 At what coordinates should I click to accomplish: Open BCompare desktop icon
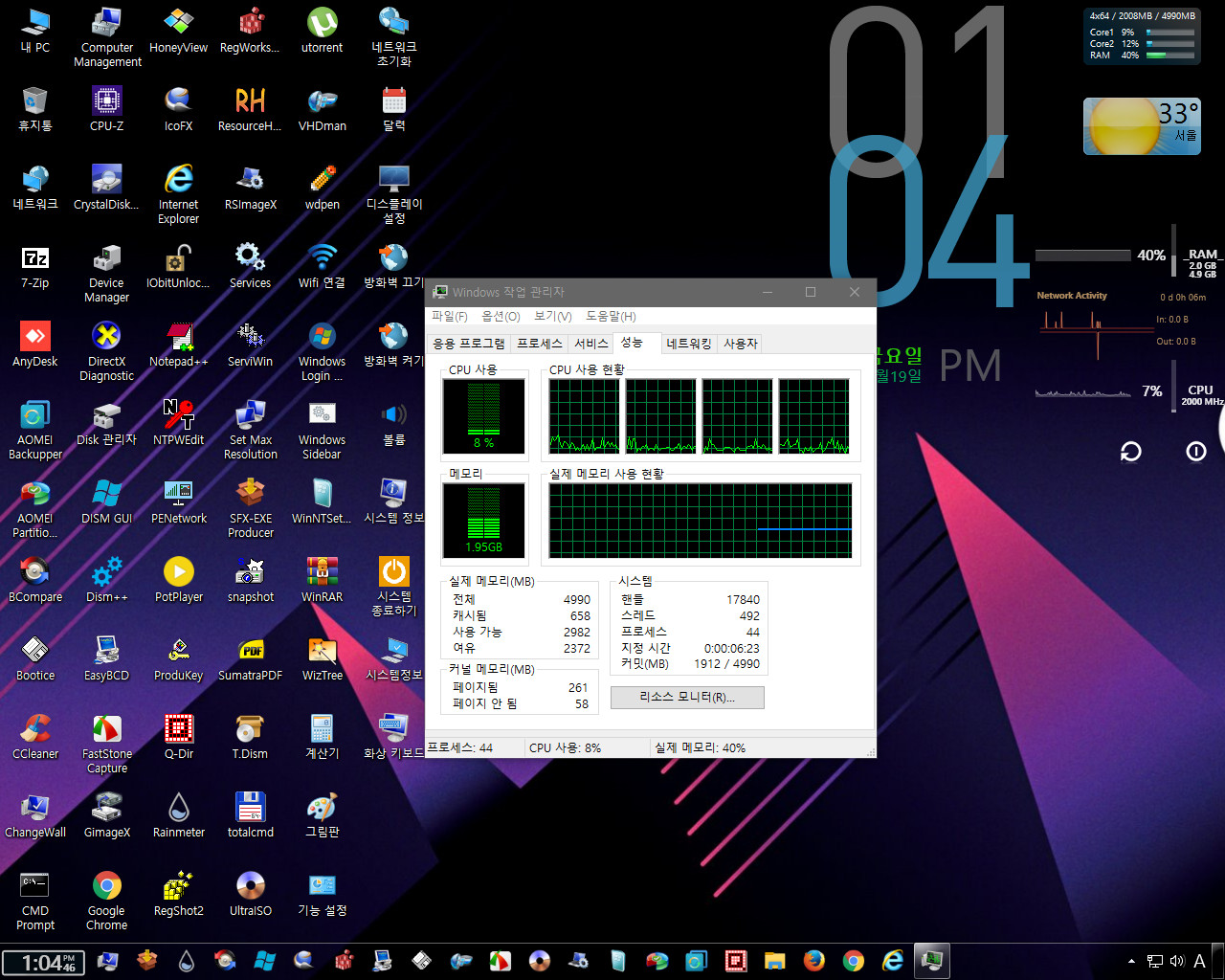(35, 580)
